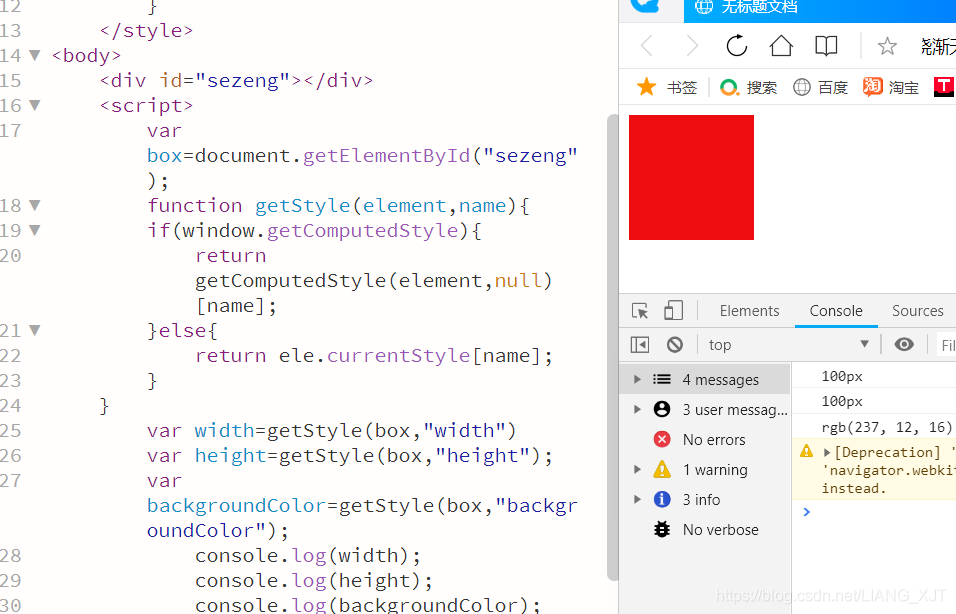Screen dimensions: 956x614
Task: Collapse the body tag at line 14
Action: 35,55
